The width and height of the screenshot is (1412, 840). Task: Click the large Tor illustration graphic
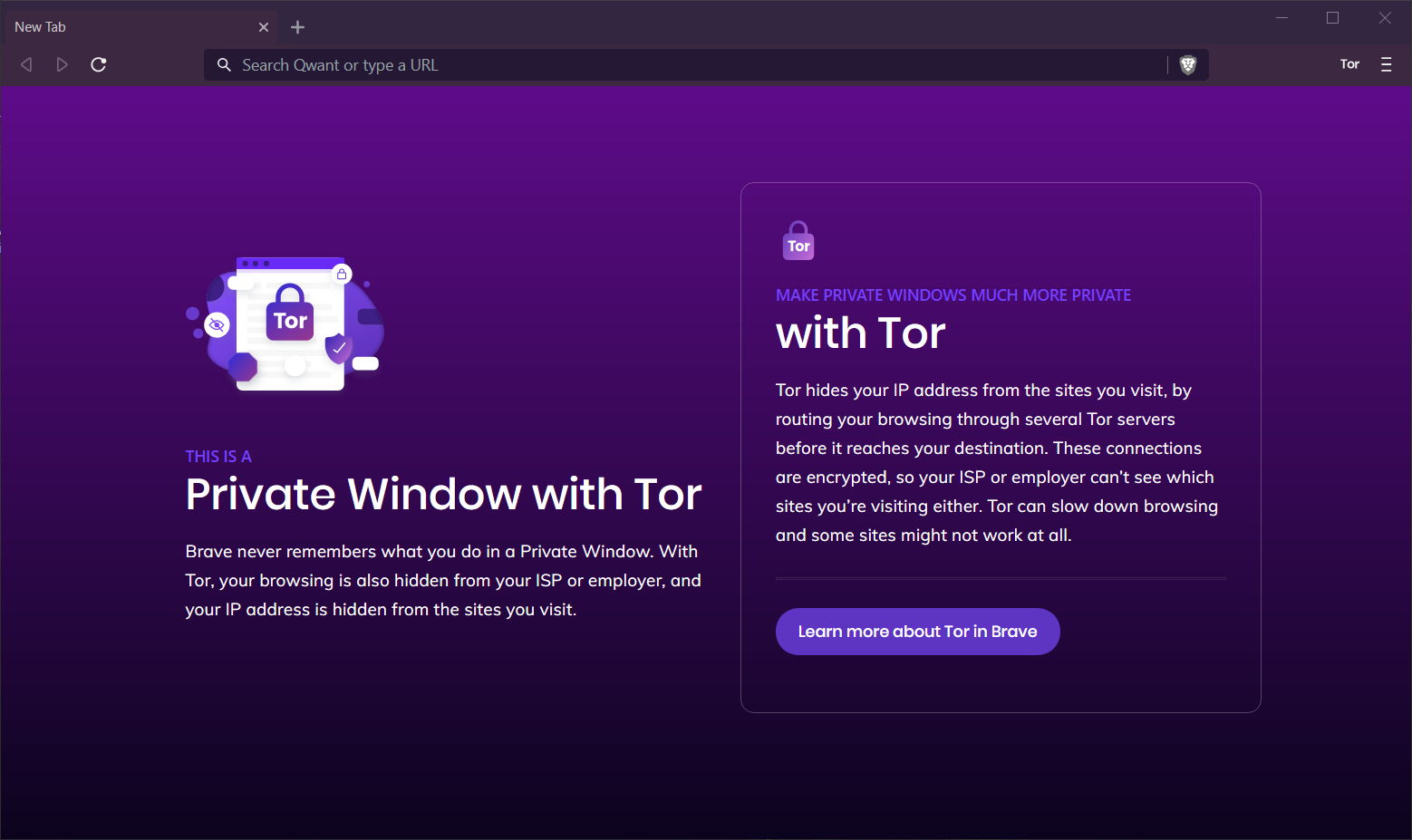286,323
